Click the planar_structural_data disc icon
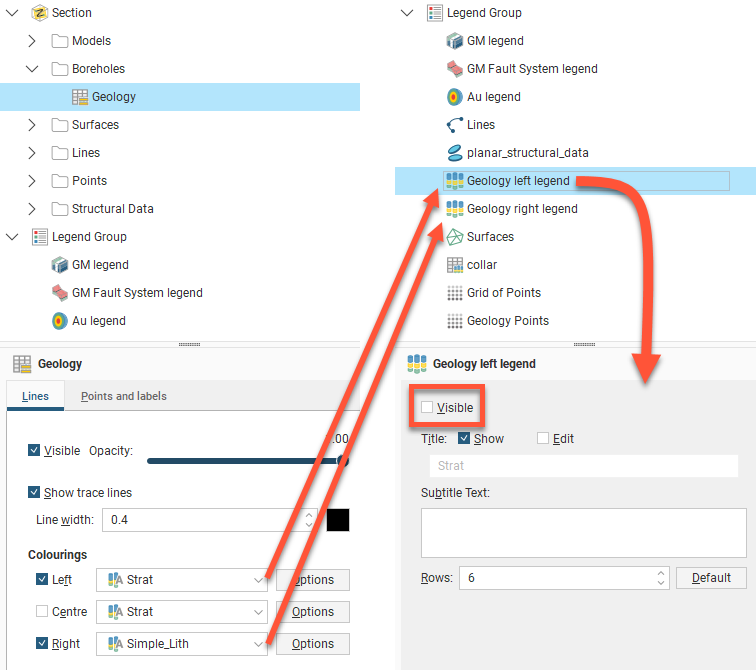 click(455, 153)
